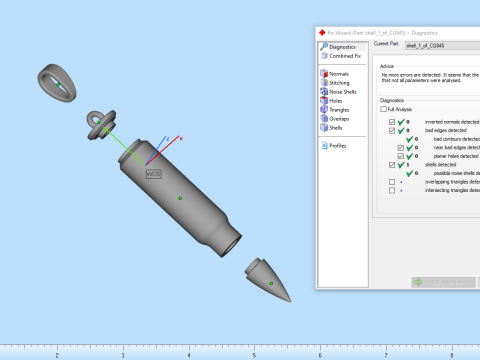Open the Diagnostics page in Fix Wizard

click(x=342, y=47)
